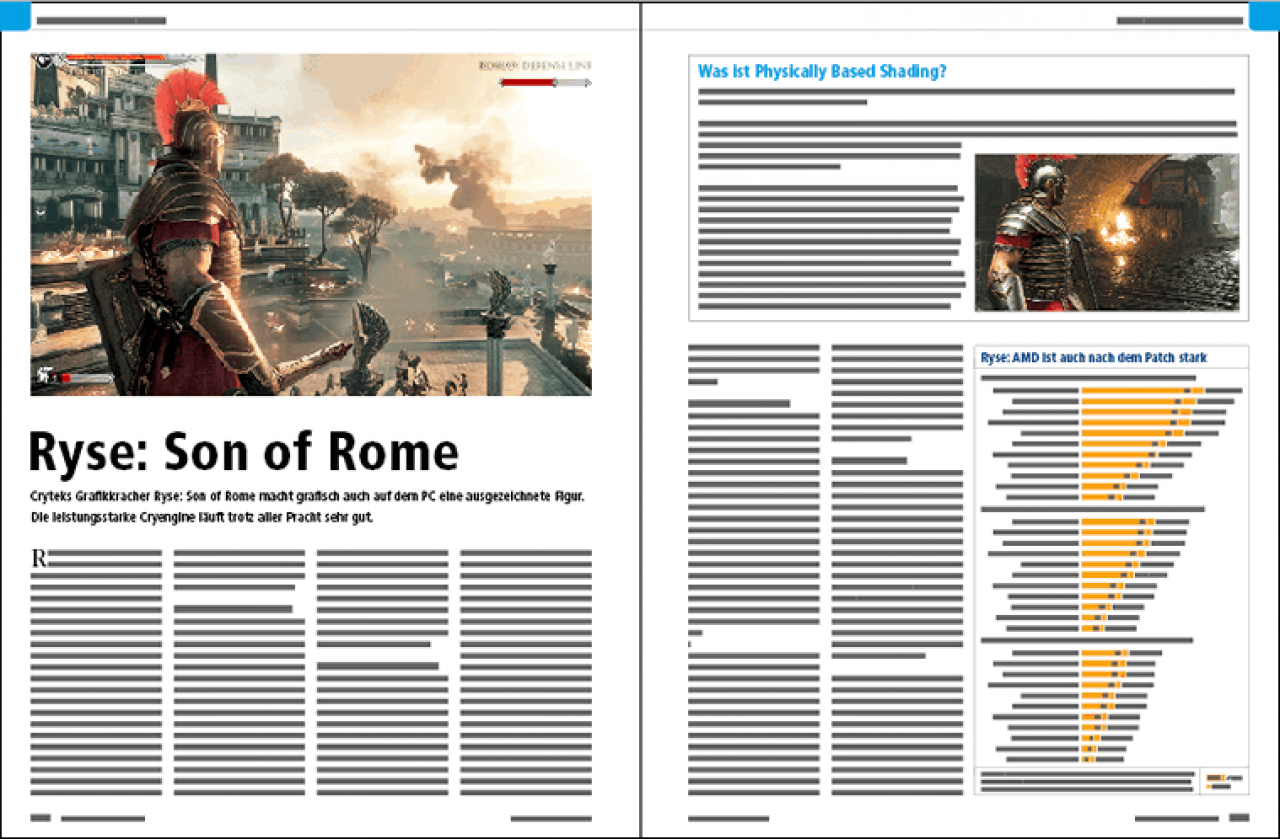Open the large Roman soldier city screenshot
Screen dimensions: 1280x839
(311, 224)
